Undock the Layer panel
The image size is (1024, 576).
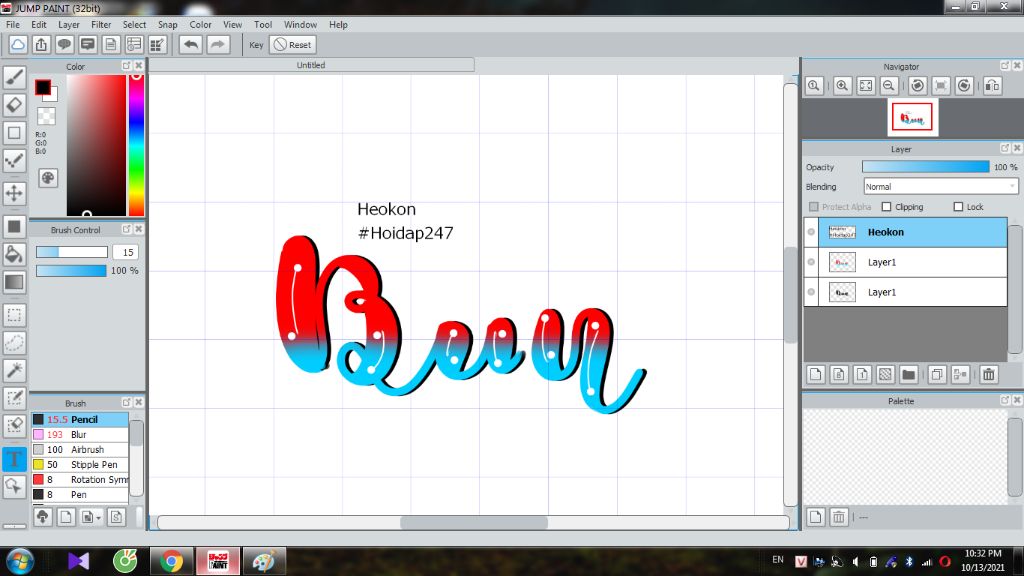pyautogui.click(x=1005, y=148)
